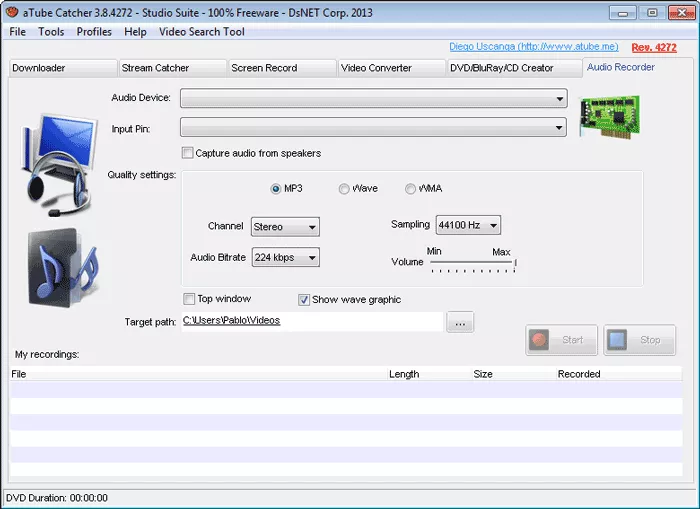This screenshot has height=509, width=700.
Task: Sort recordings by Size column header
Action: pos(514,374)
